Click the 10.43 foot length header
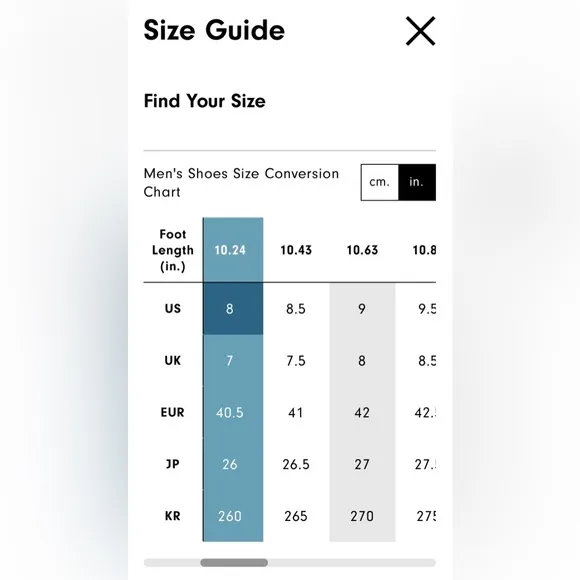 click(x=296, y=250)
